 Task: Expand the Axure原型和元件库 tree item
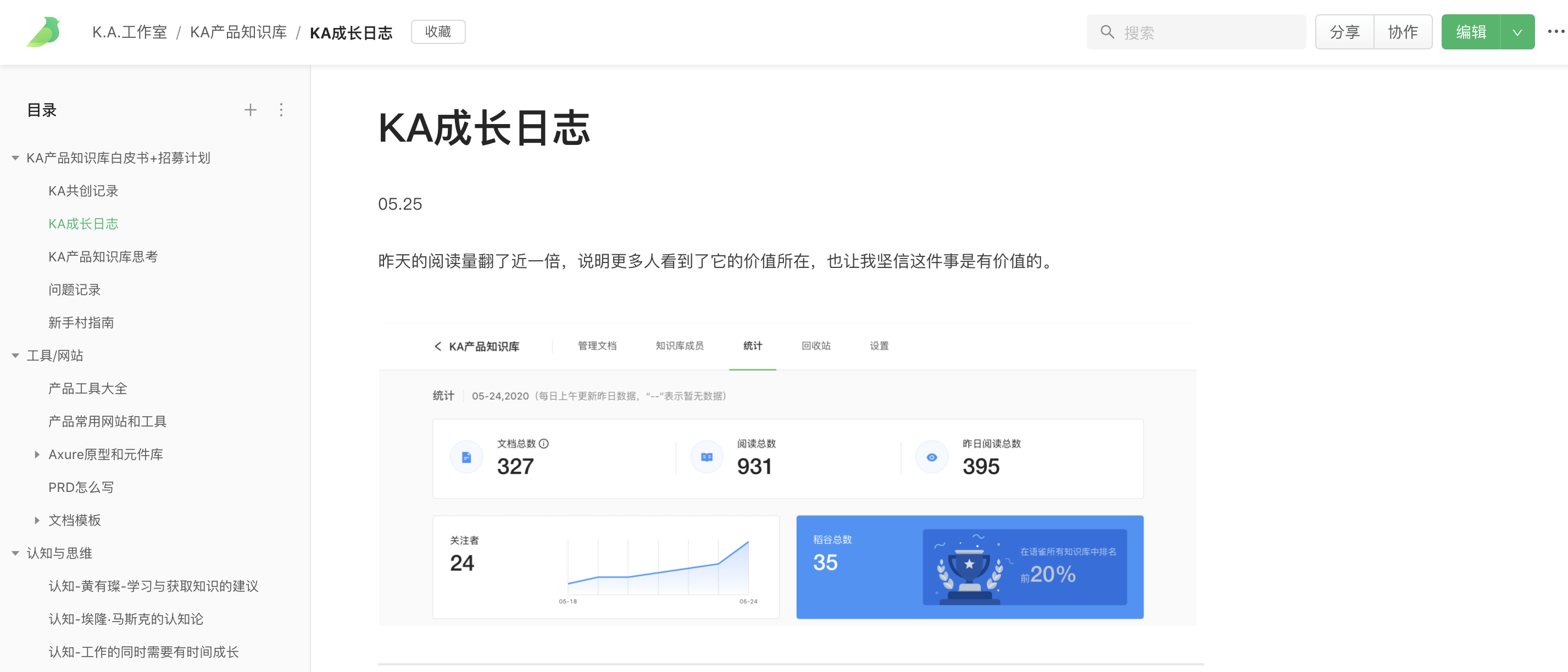coord(37,454)
